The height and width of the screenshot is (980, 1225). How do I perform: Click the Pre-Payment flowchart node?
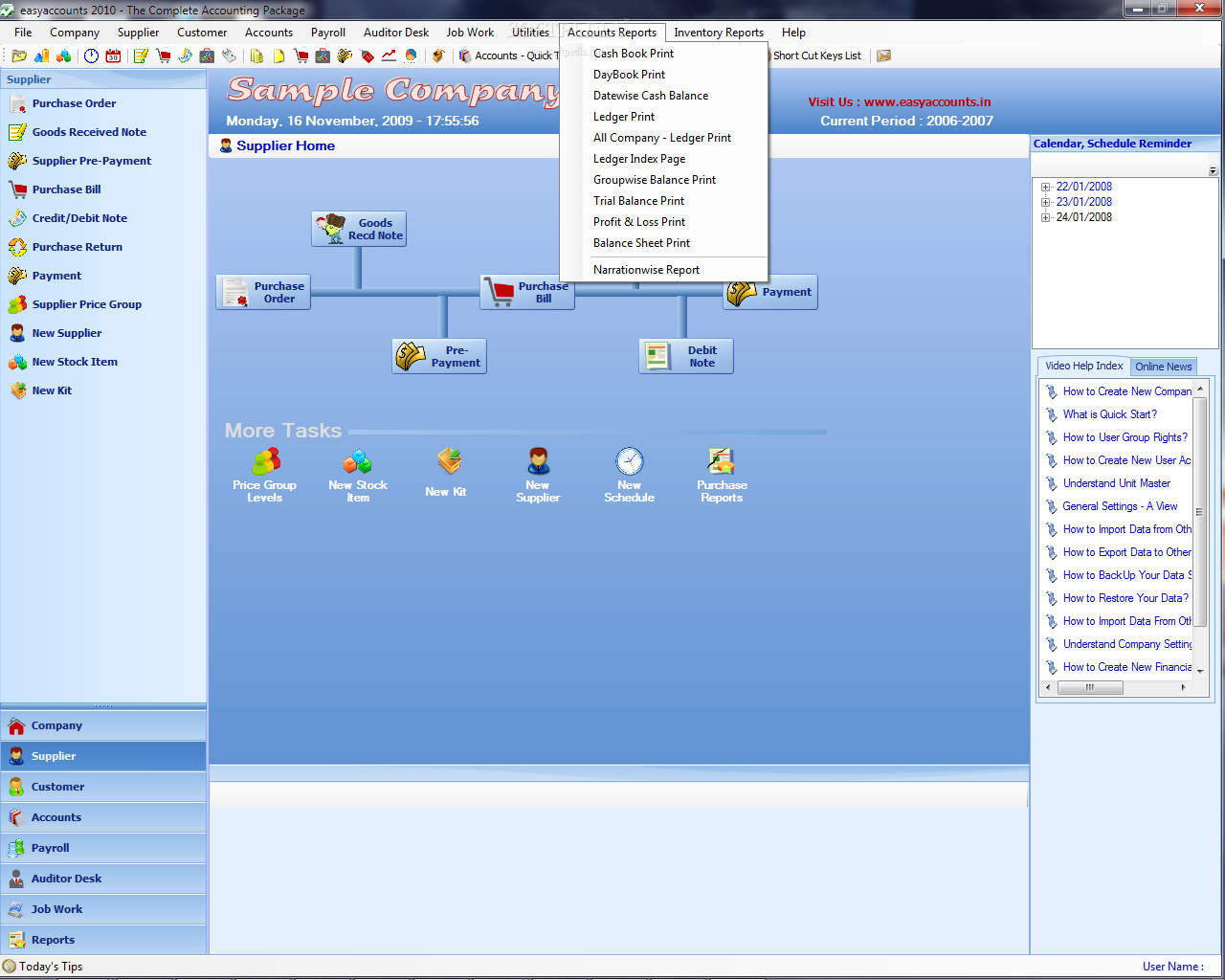click(x=439, y=356)
